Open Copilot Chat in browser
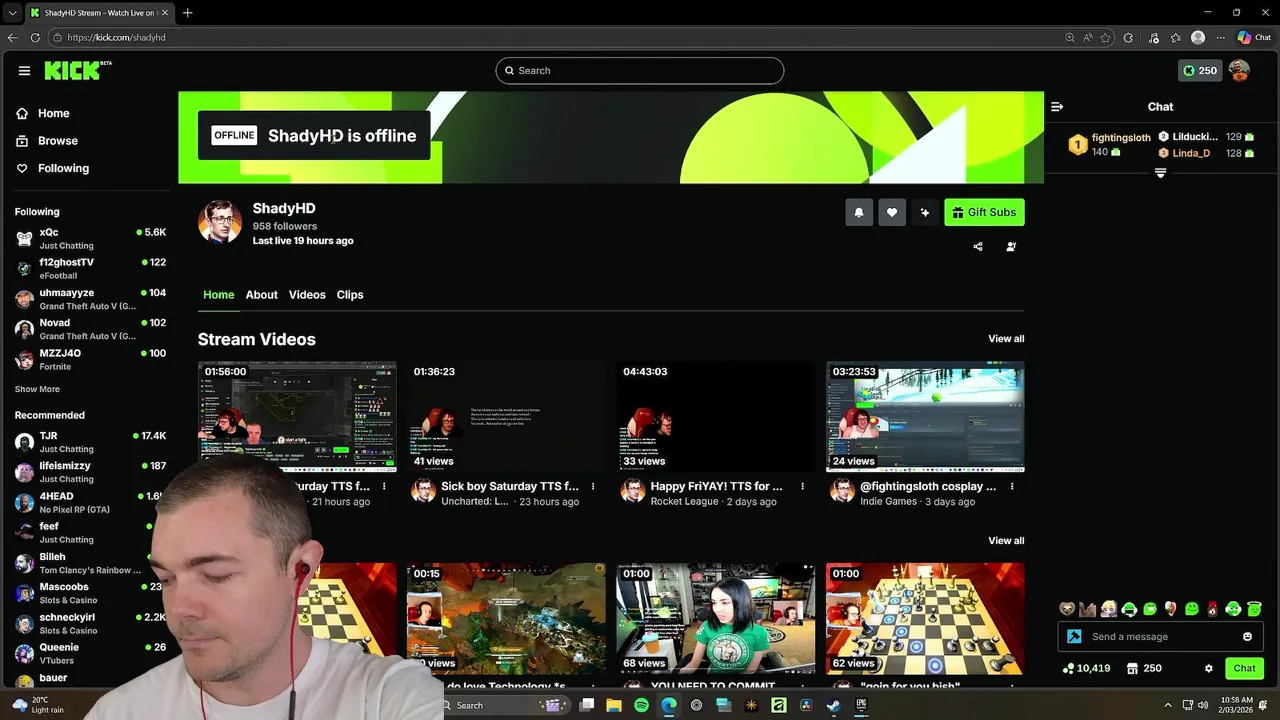Viewport: 1280px width, 720px height. (x=1254, y=37)
